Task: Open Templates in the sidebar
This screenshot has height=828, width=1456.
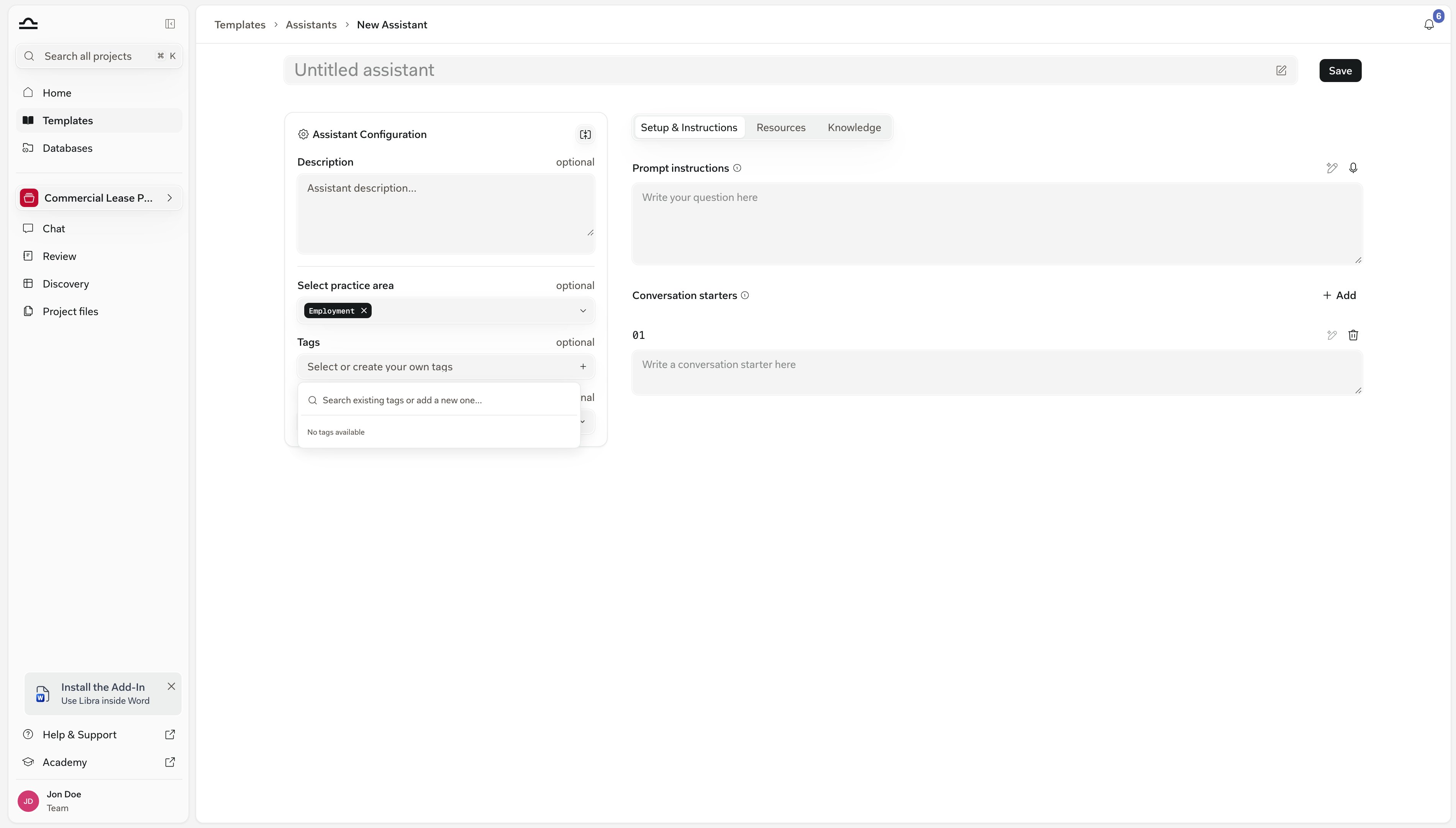Action: coord(99,121)
